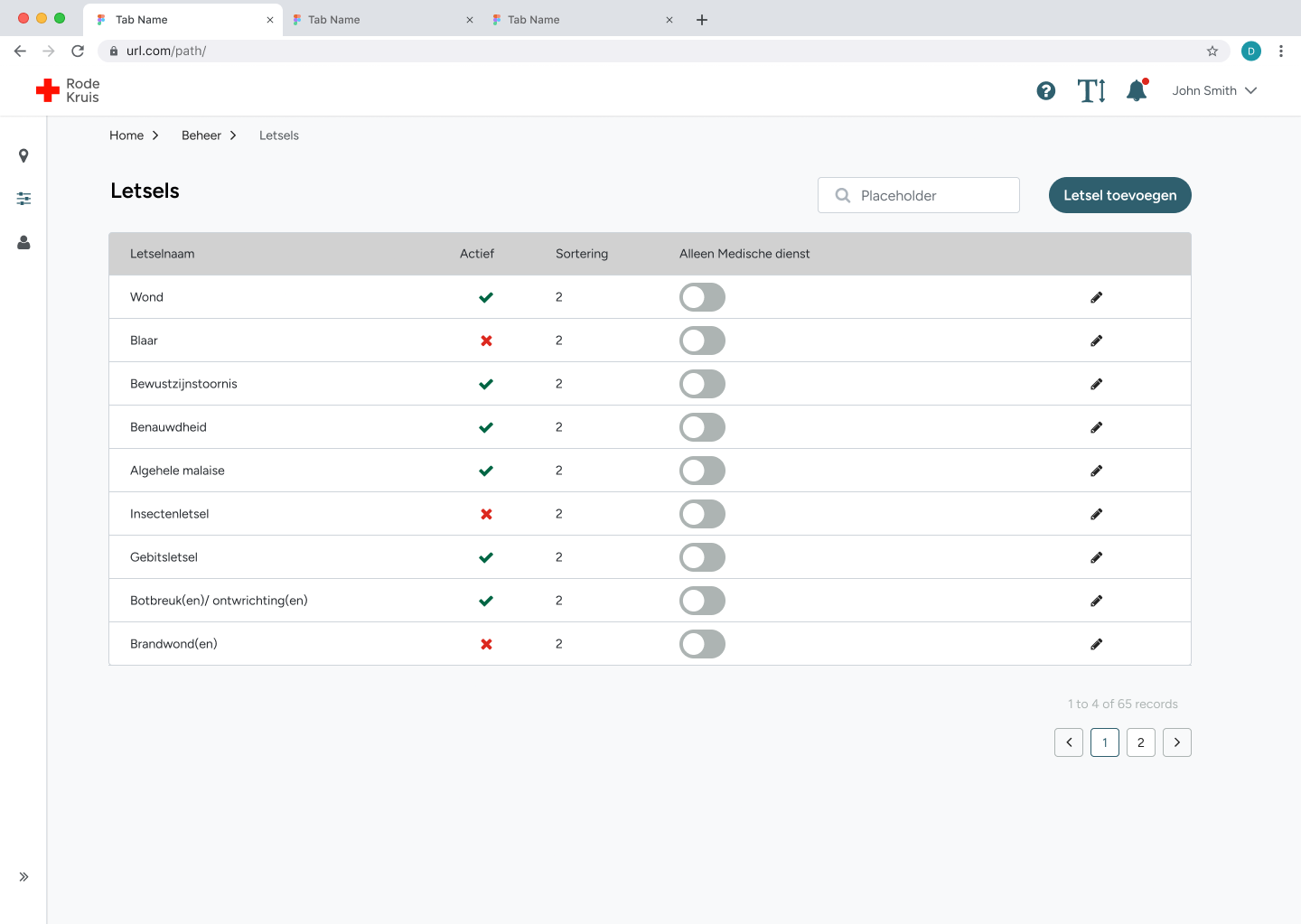Go to pagination page 1
The width and height of the screenshot is (1301, 924).
click(x=1105, y=742)
